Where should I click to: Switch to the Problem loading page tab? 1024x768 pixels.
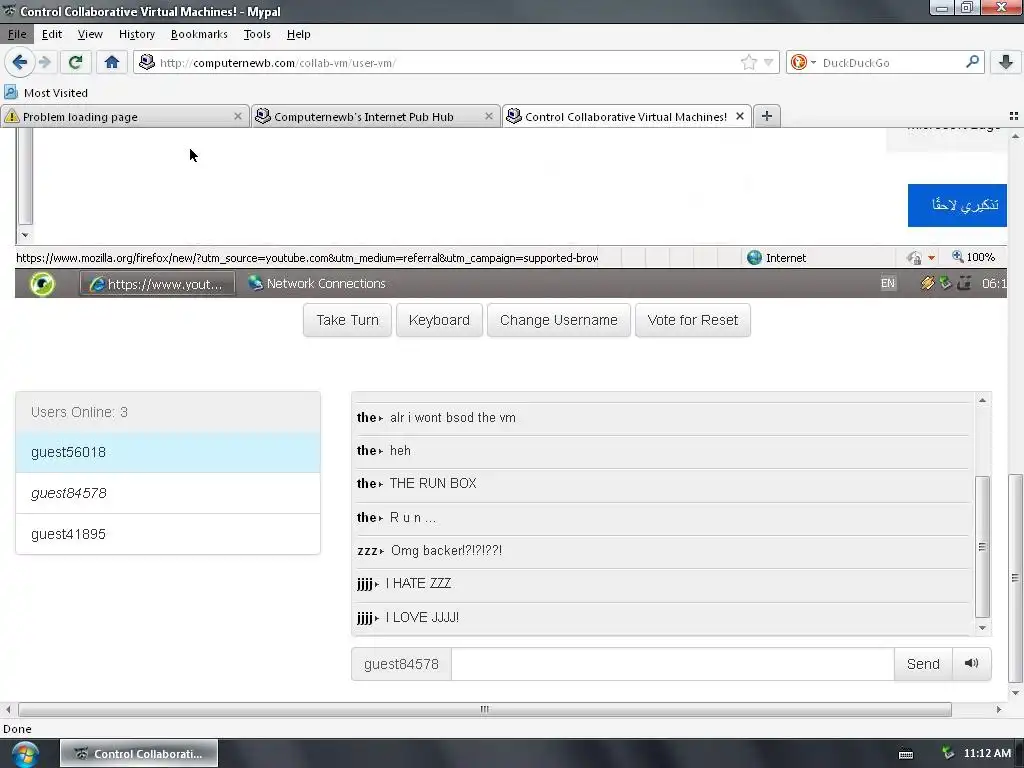click(x=124, y=116)
